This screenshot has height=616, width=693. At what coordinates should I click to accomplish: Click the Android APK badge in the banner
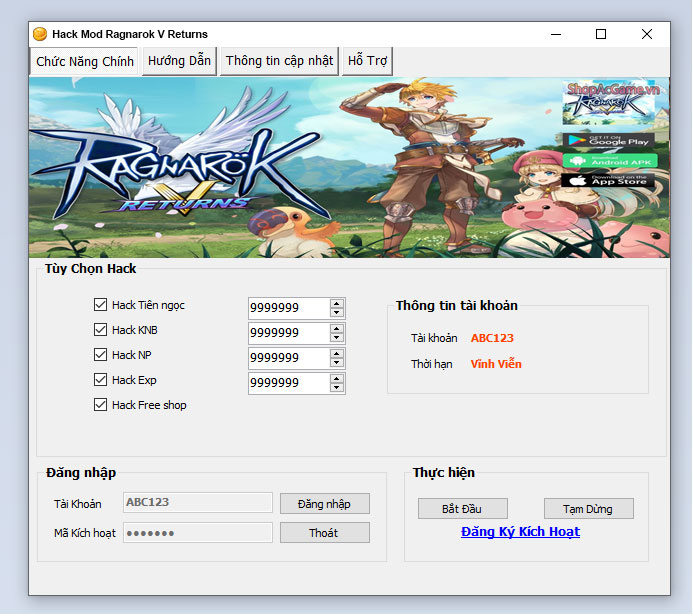(610, 161)
